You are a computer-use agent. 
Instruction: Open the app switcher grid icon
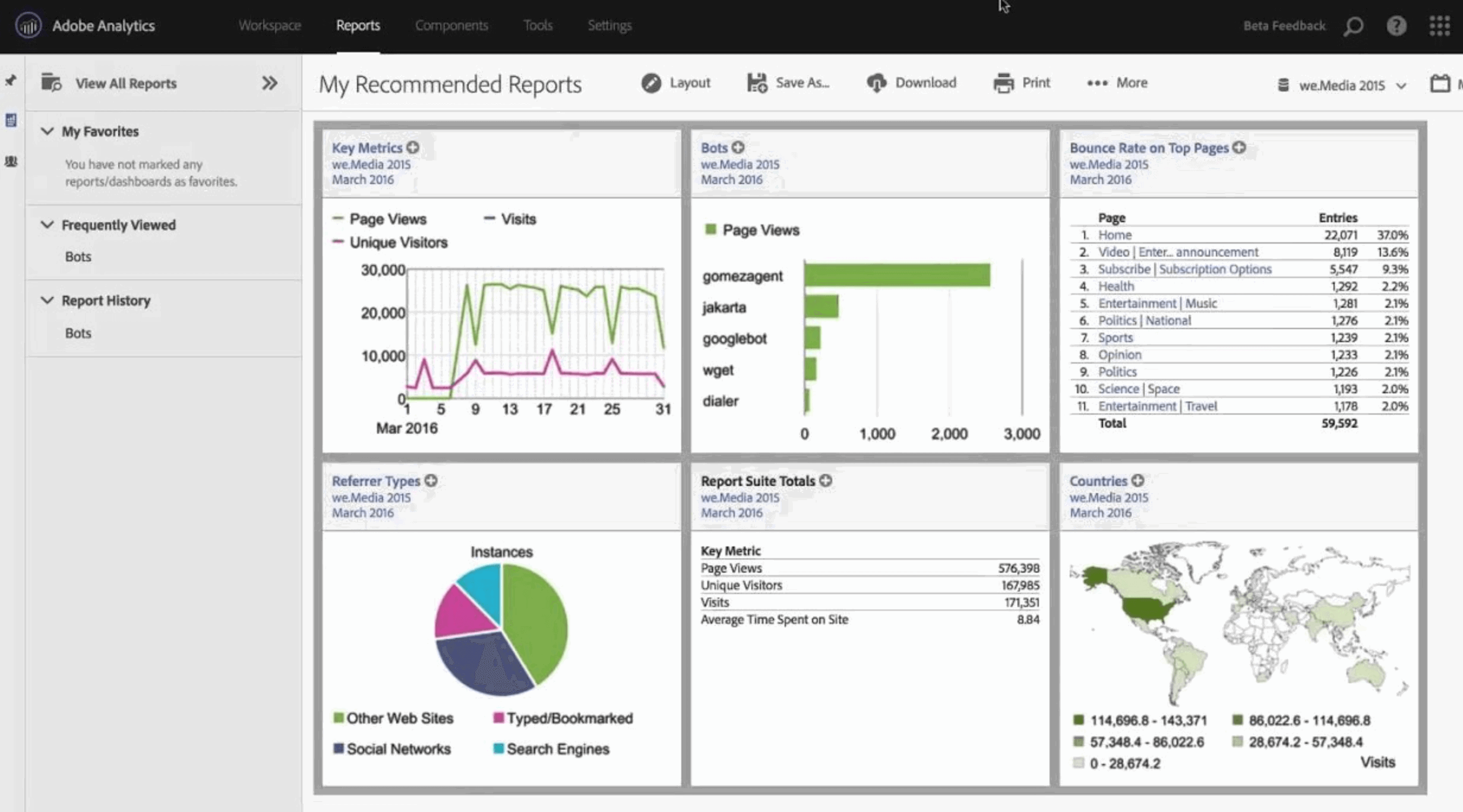tap(1439, 26)
